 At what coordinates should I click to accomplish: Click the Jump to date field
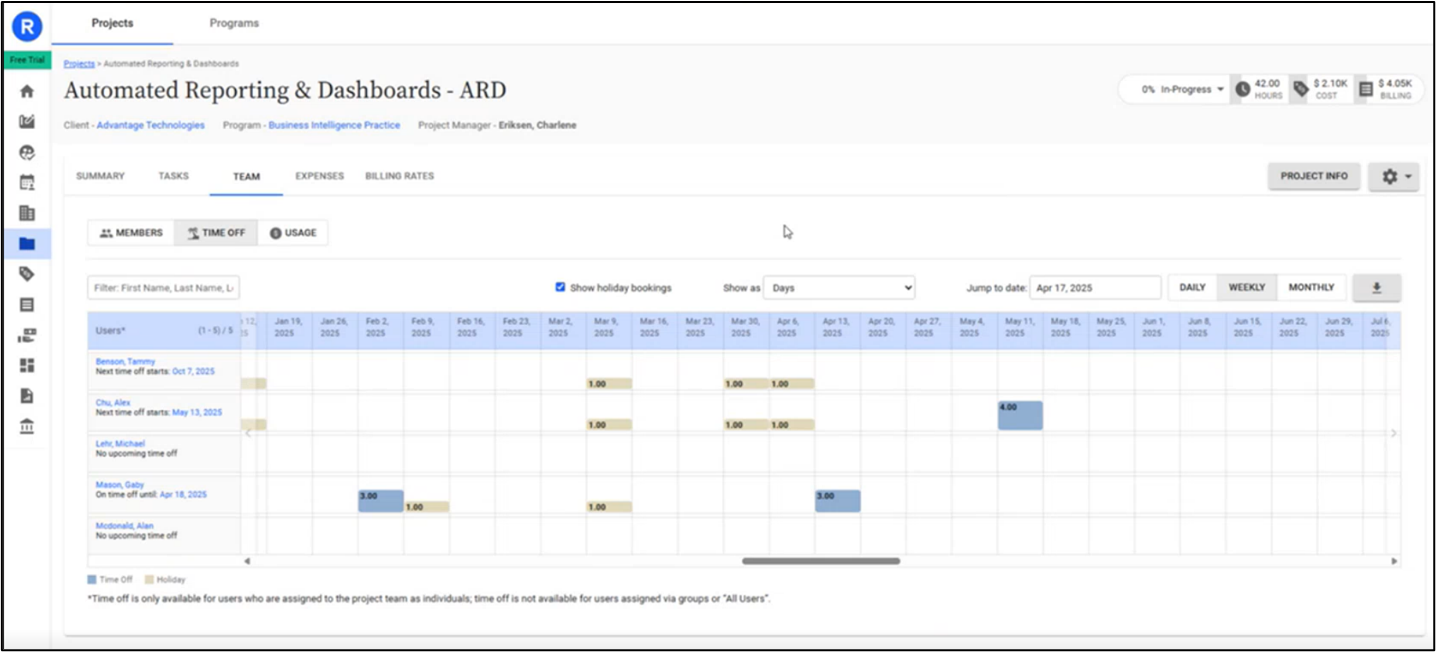[1095, 288]
